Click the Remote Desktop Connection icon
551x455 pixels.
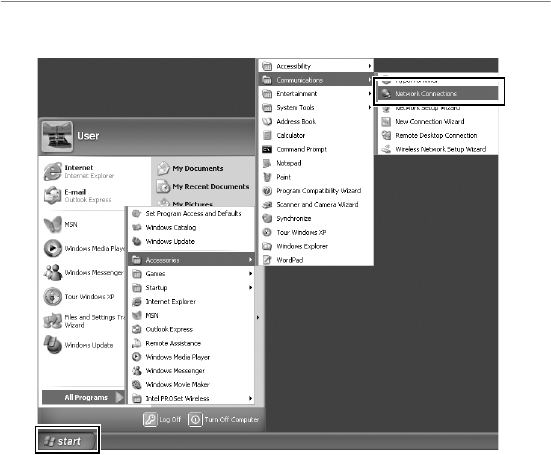pyautogui.click(x=386, y=135)
